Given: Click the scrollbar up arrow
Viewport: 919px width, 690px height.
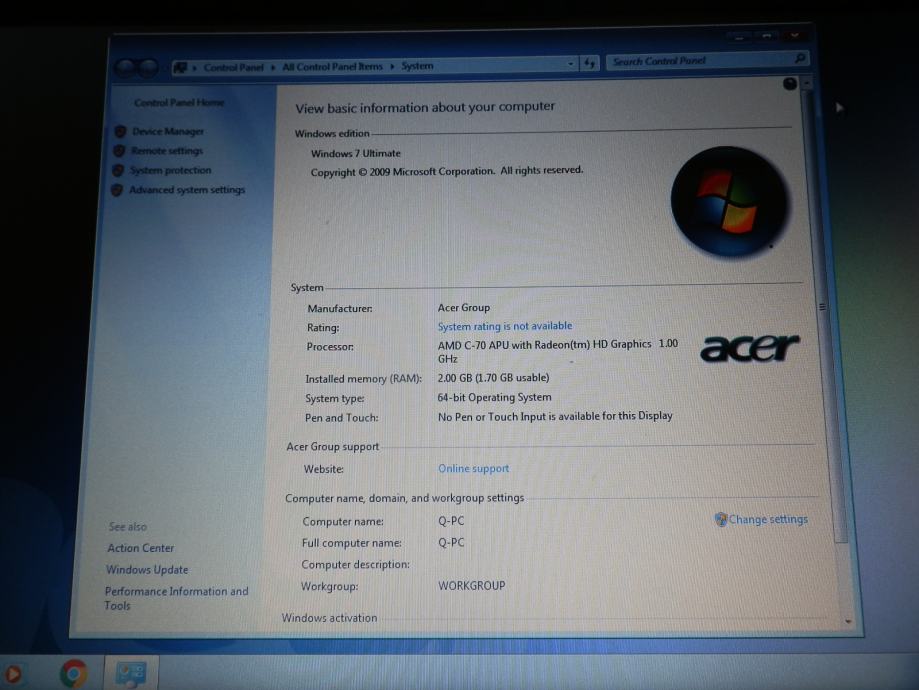Looking at the screenshot, I should click(x=806, y=84).
